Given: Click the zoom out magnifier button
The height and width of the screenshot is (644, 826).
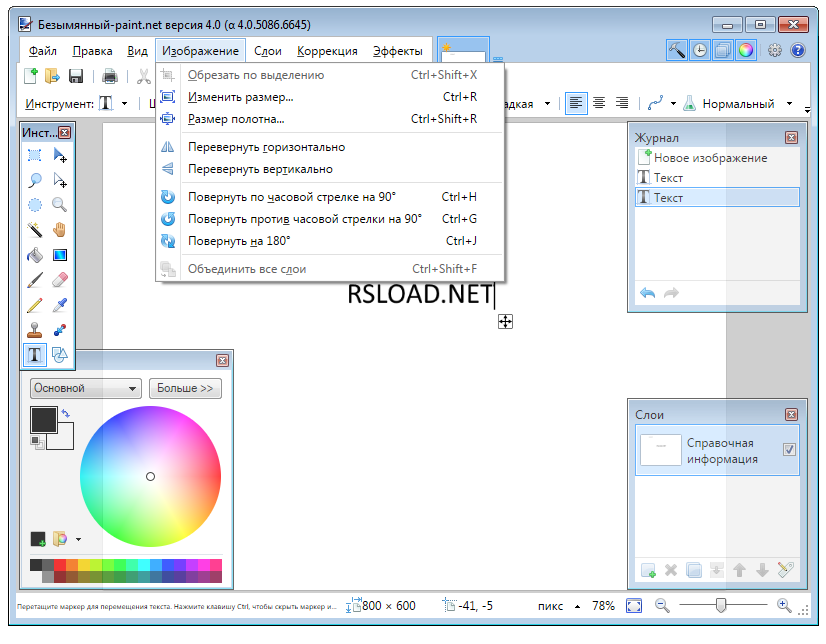Looking at the screenshot, I should 662,606.
